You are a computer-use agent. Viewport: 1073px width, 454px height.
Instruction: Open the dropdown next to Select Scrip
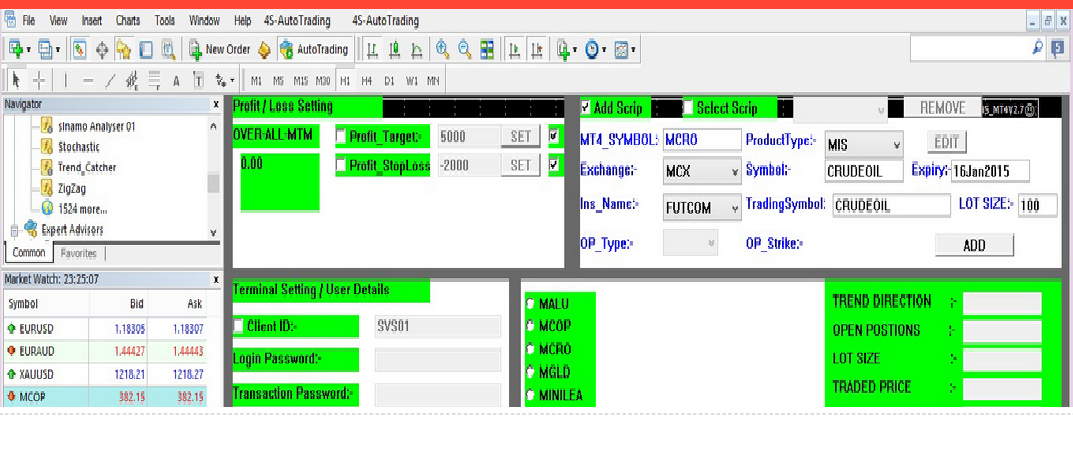pos(841,108)
